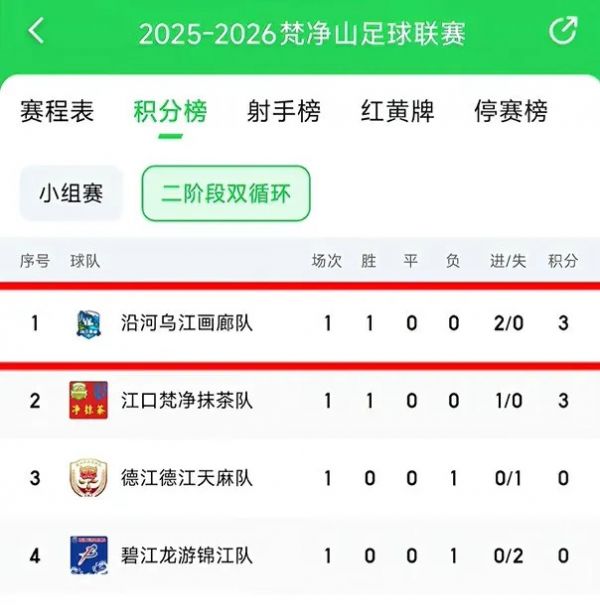Tap the 进/失 column header
The width and height of the screenshot is (600, 609).
(x=508, y=261)
